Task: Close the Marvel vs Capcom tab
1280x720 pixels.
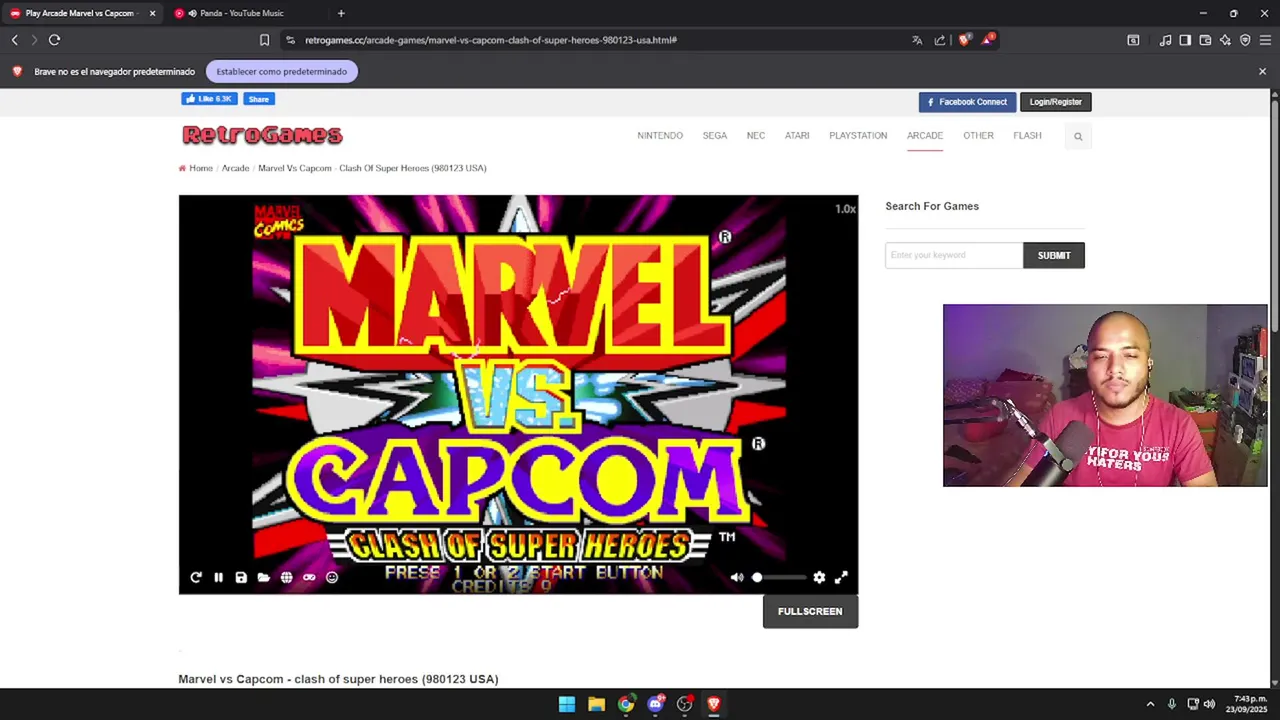Action: [x=152, y=13]
